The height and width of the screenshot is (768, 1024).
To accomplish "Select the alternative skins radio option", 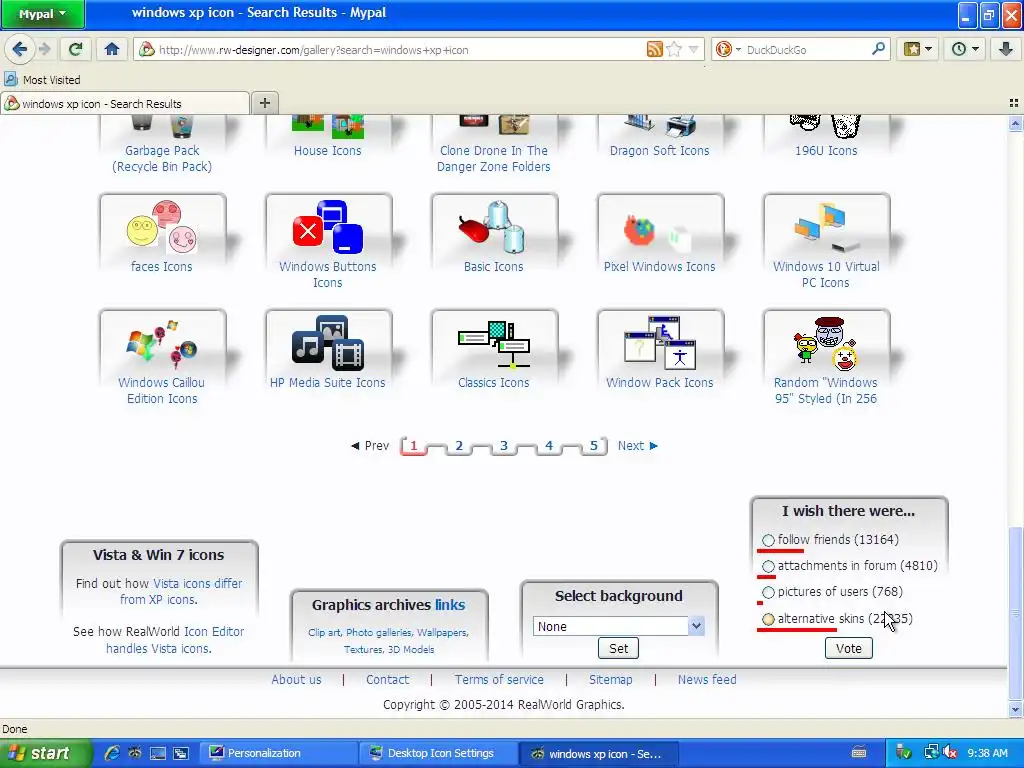I will (769, 619).
